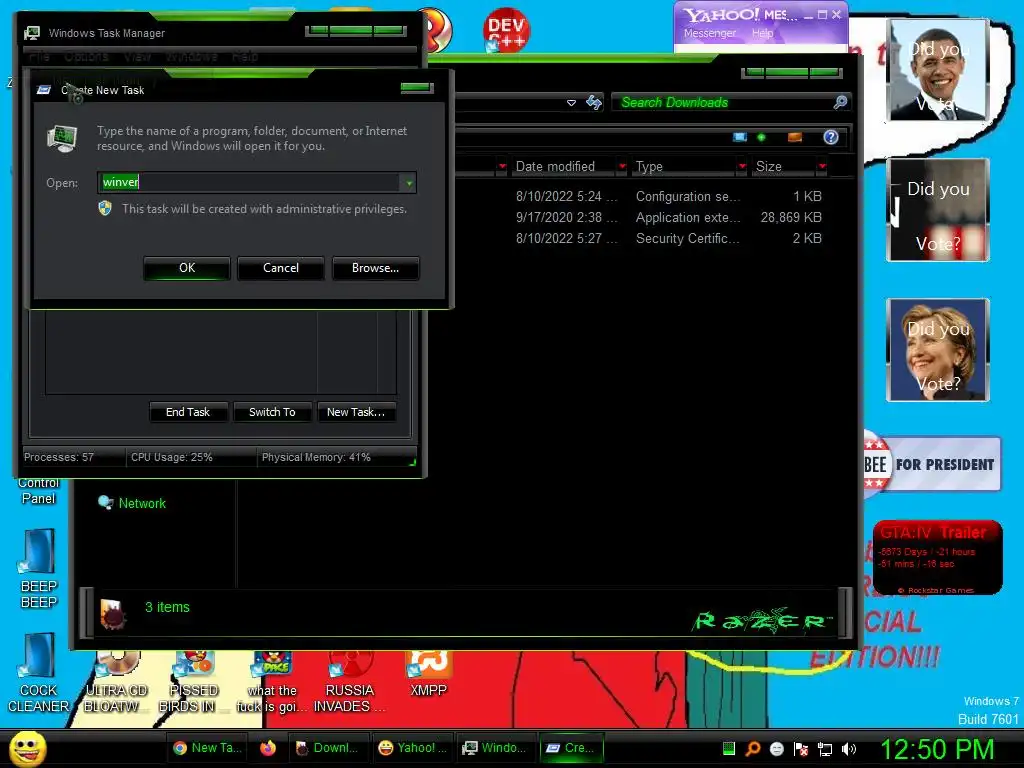Click New Task... in Task Manager
1024x768 pixels.
click(356, 412)
